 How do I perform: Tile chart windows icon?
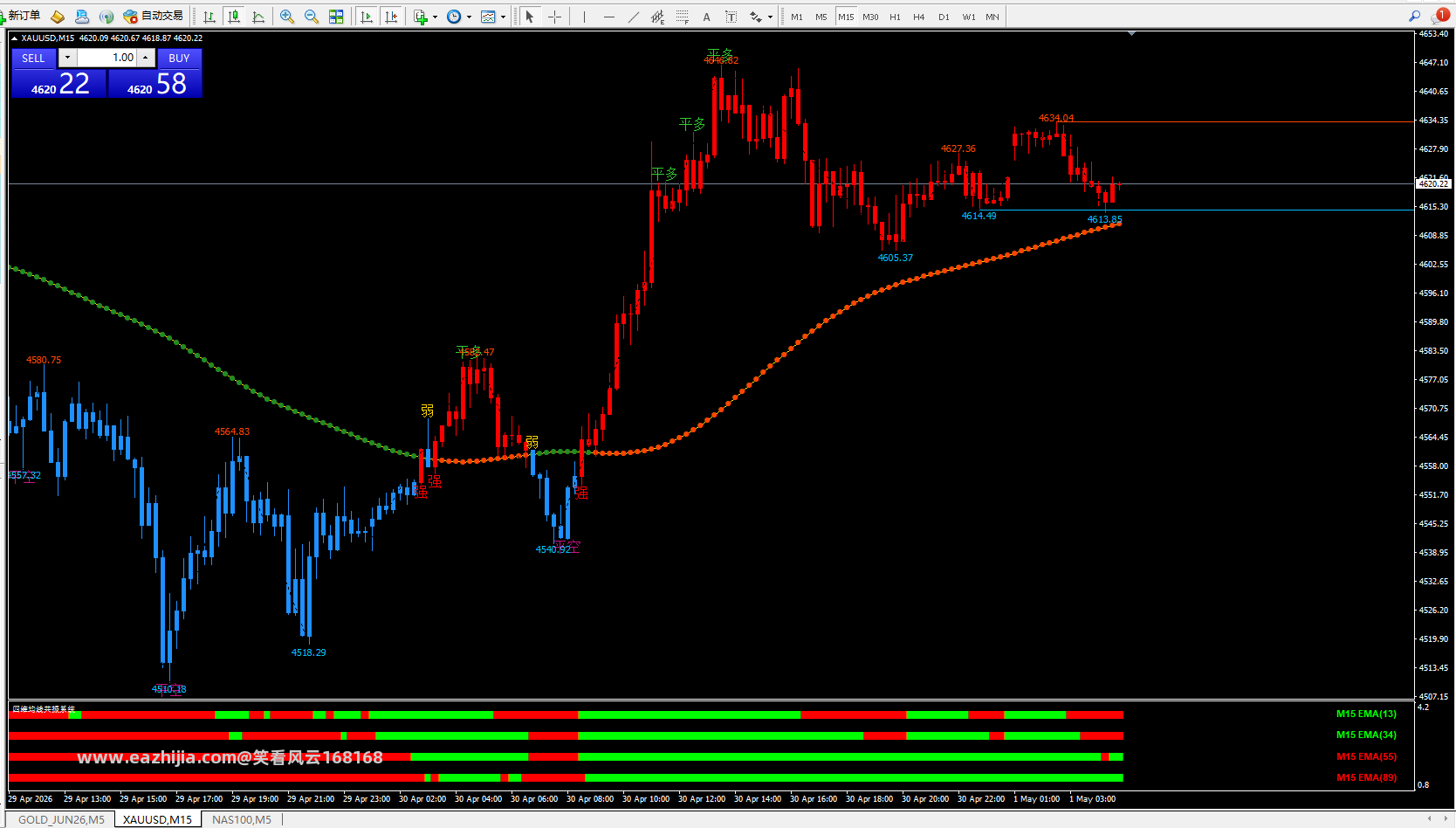click(336, 17)
